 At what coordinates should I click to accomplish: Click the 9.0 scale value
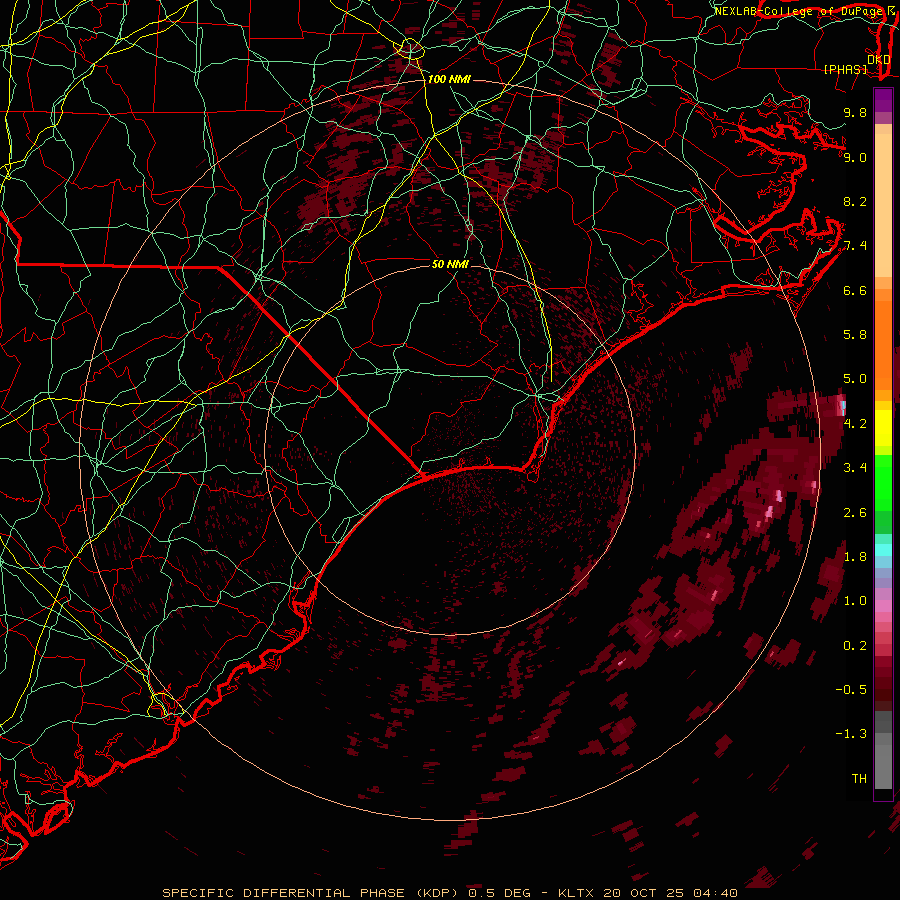tap(855, 157)
